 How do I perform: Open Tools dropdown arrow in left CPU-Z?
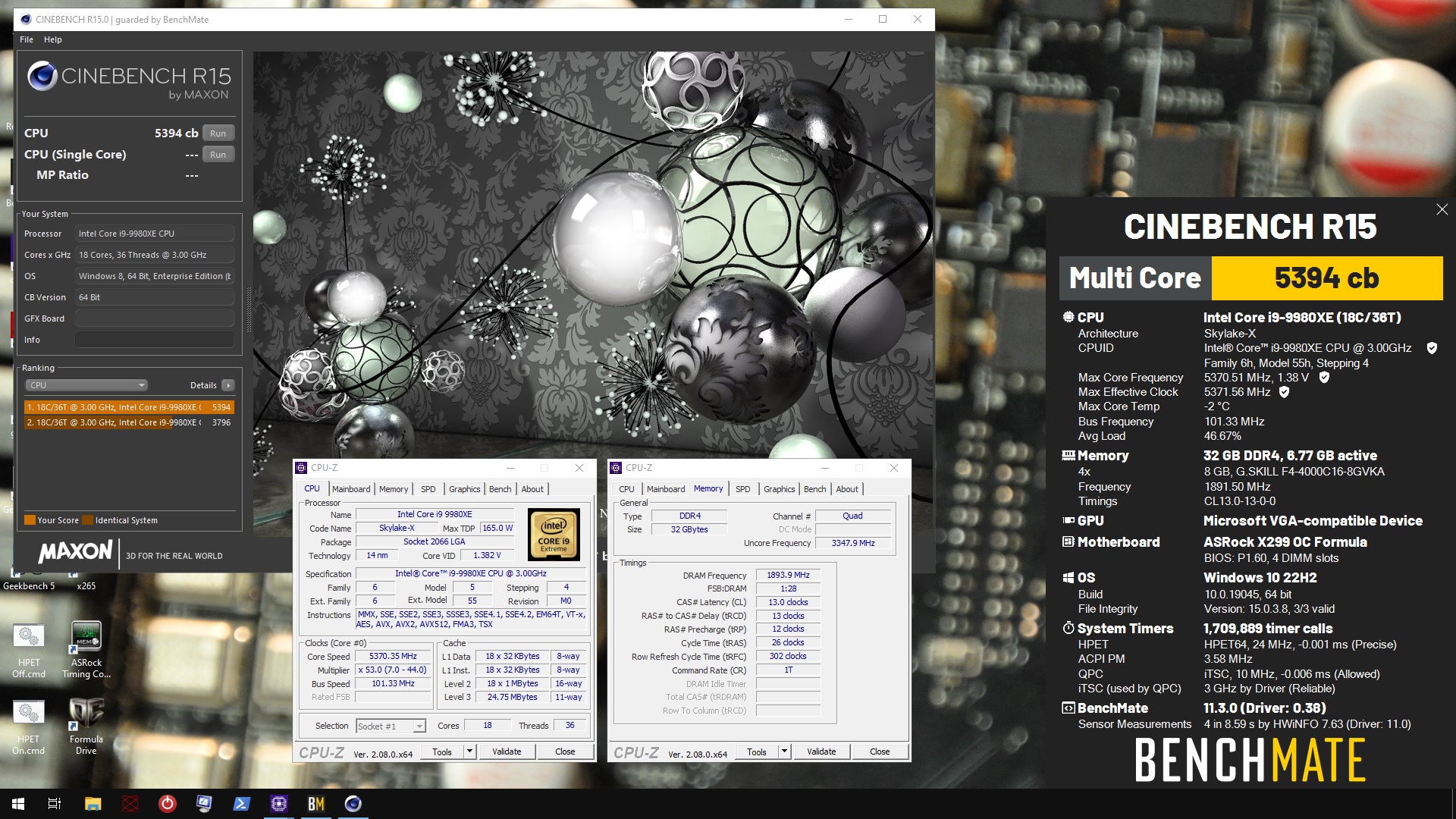pos(469,752)
